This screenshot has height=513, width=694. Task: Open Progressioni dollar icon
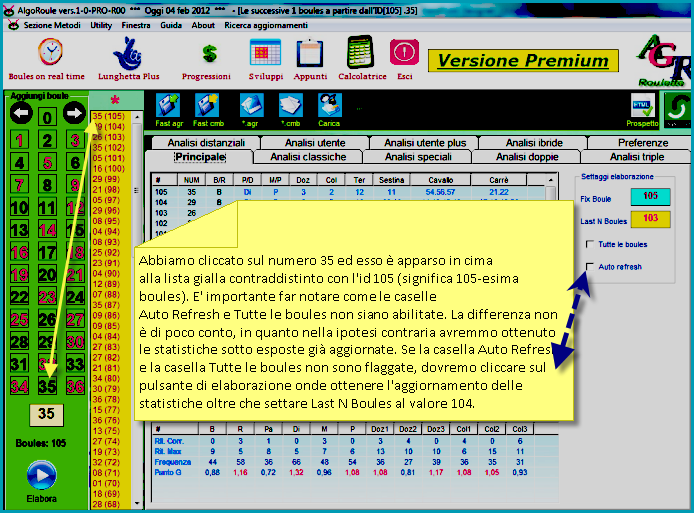209,54
